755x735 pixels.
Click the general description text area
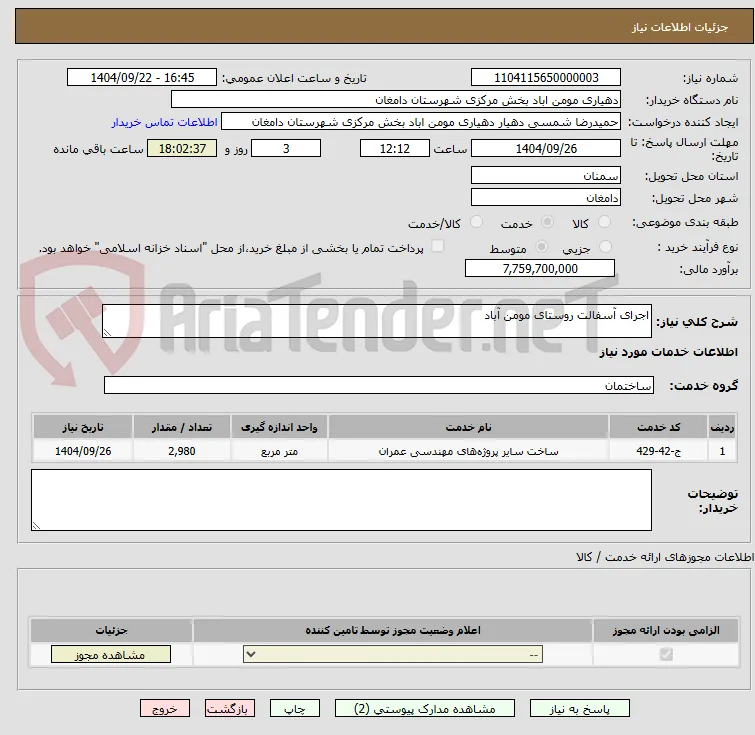(x=377, y=321)
